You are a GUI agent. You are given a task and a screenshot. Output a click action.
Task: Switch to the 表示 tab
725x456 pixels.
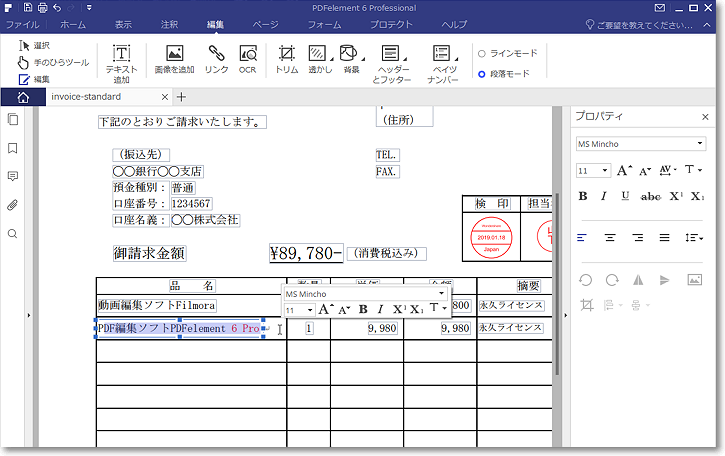pos(123,25)
